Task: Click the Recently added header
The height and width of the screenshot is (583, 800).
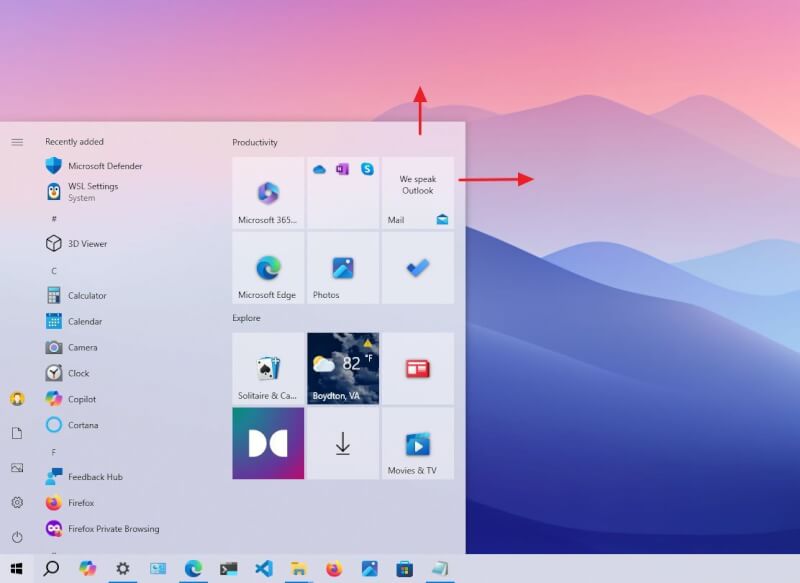Action: 74,142
